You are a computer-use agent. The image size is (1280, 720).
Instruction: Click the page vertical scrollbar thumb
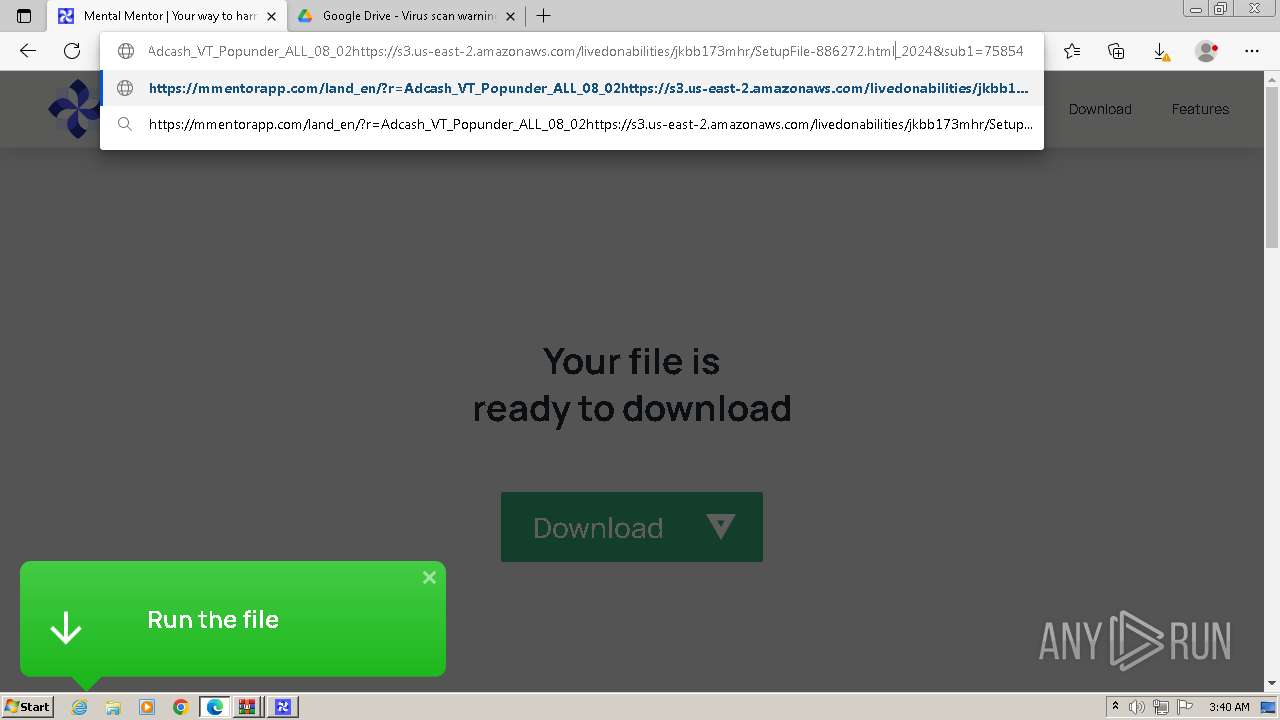tap(1272, 166)
